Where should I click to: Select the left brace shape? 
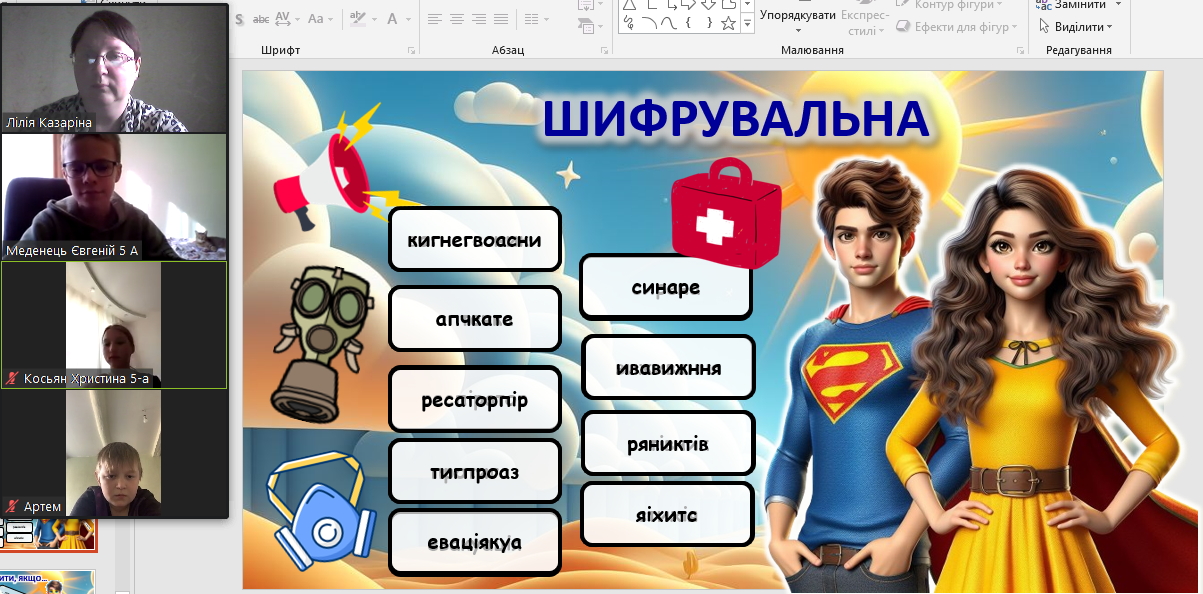[689, 23]
